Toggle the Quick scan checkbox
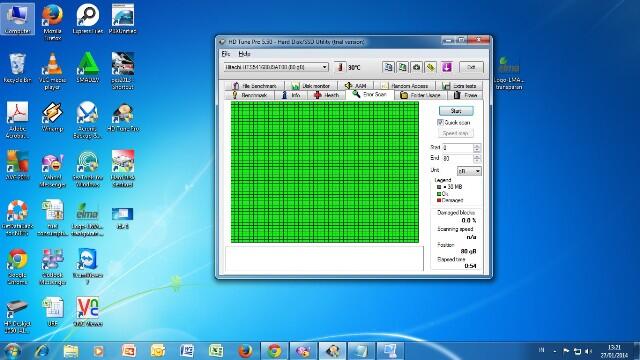Screen dimensions: 640x360 tap(440, 122)
